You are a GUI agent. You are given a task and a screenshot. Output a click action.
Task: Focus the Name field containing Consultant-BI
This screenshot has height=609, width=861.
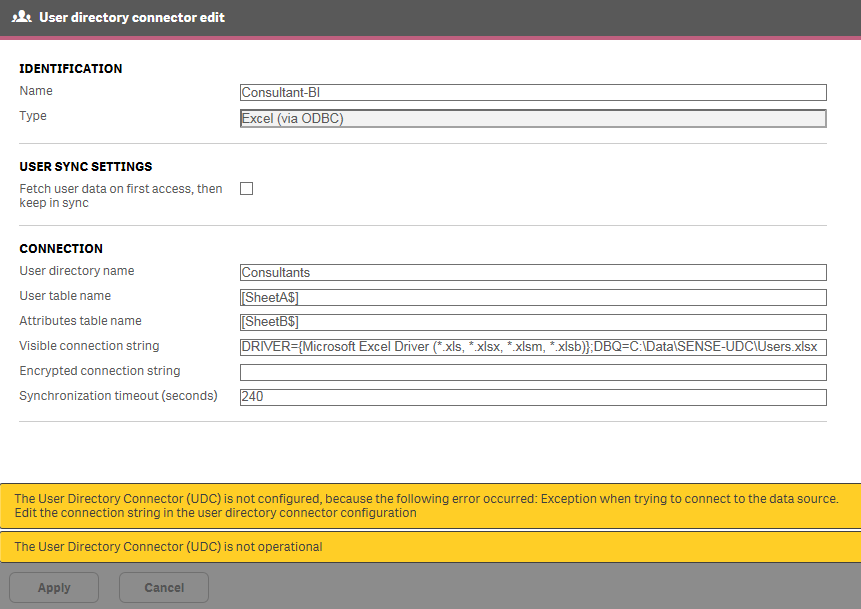(x=533, y=93)
